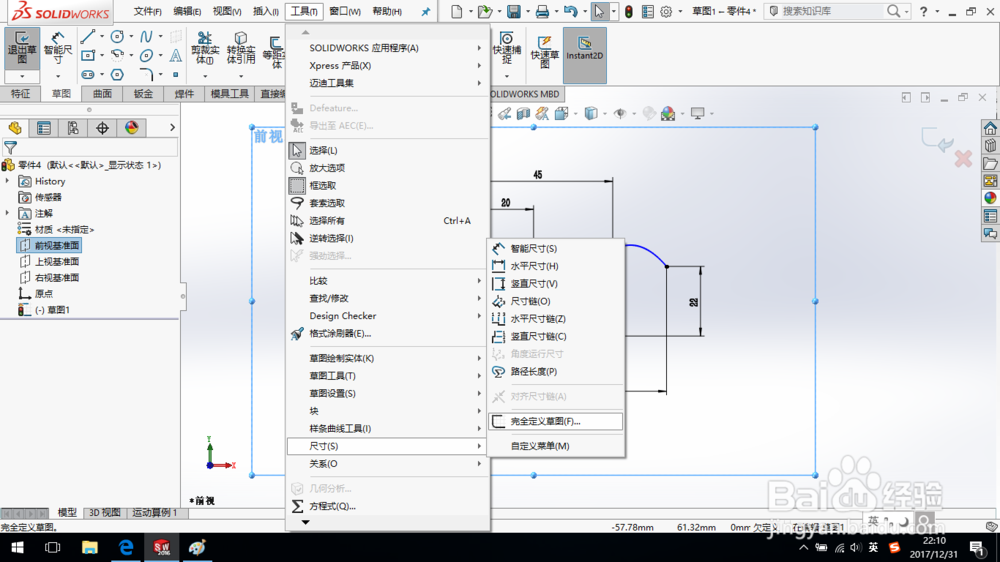
Task: Select the Text sketch tool
Action: coord(175,56)
